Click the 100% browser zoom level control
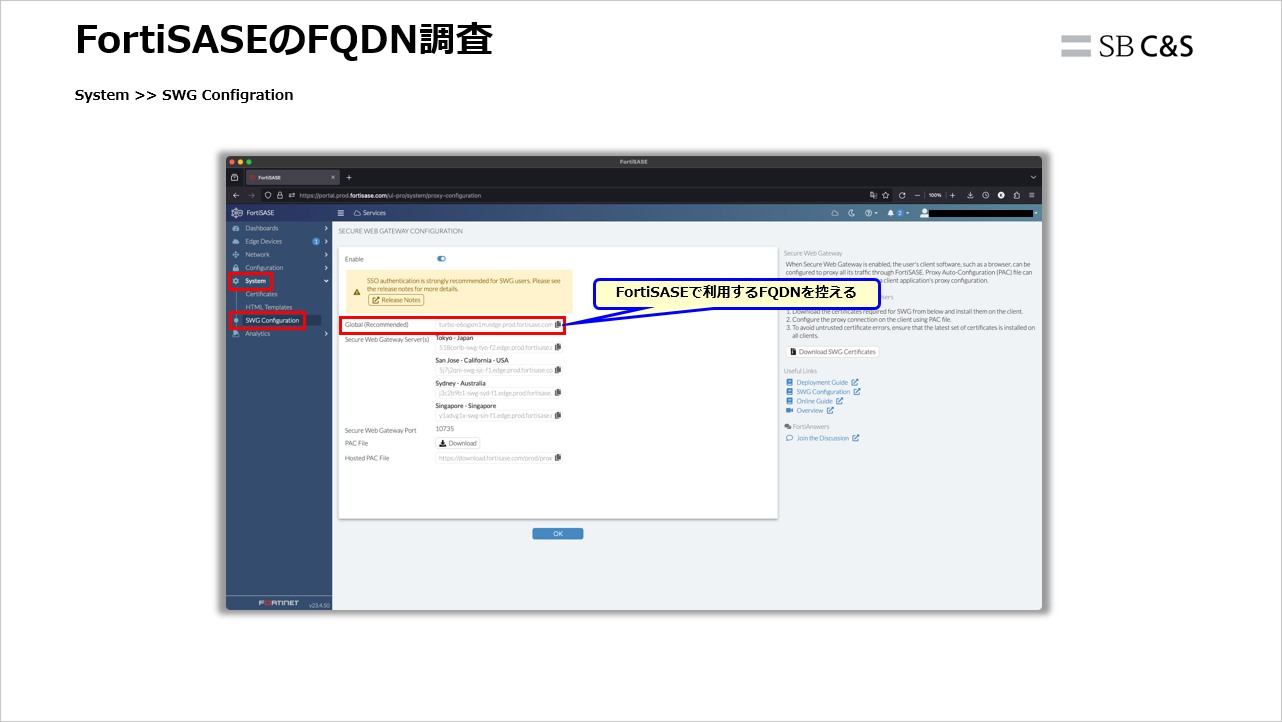Screen dimensions: 1282x722 click(x=933, y=195)
